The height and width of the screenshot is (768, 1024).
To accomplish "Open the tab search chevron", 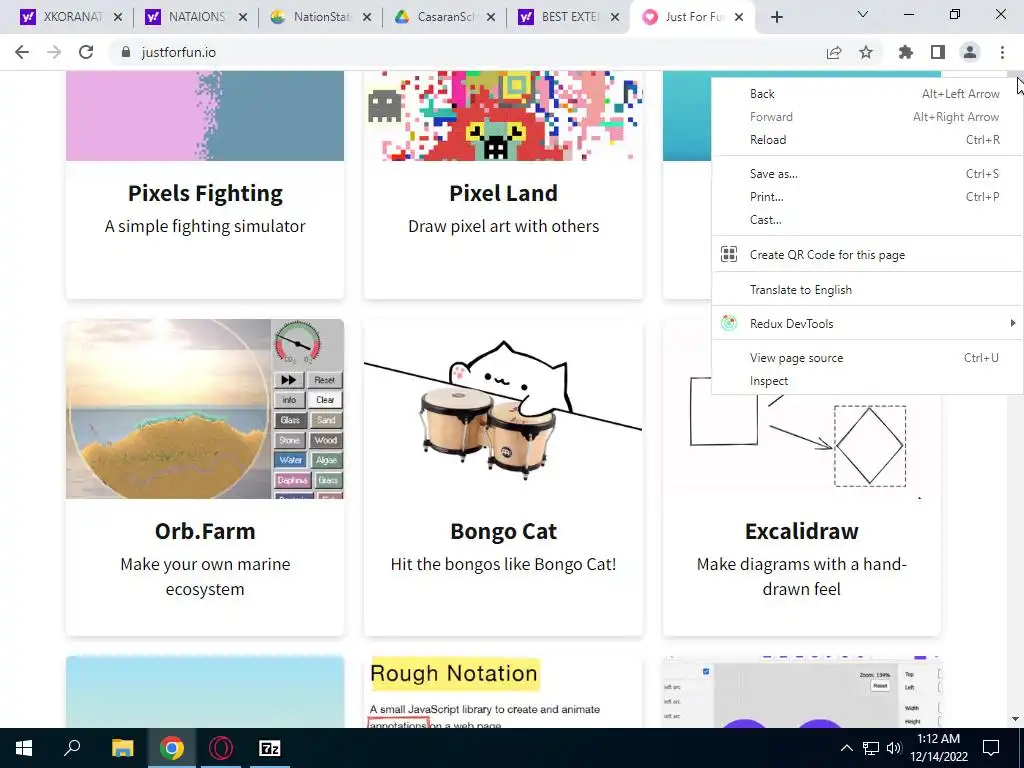I will click(x=863, y=14).
